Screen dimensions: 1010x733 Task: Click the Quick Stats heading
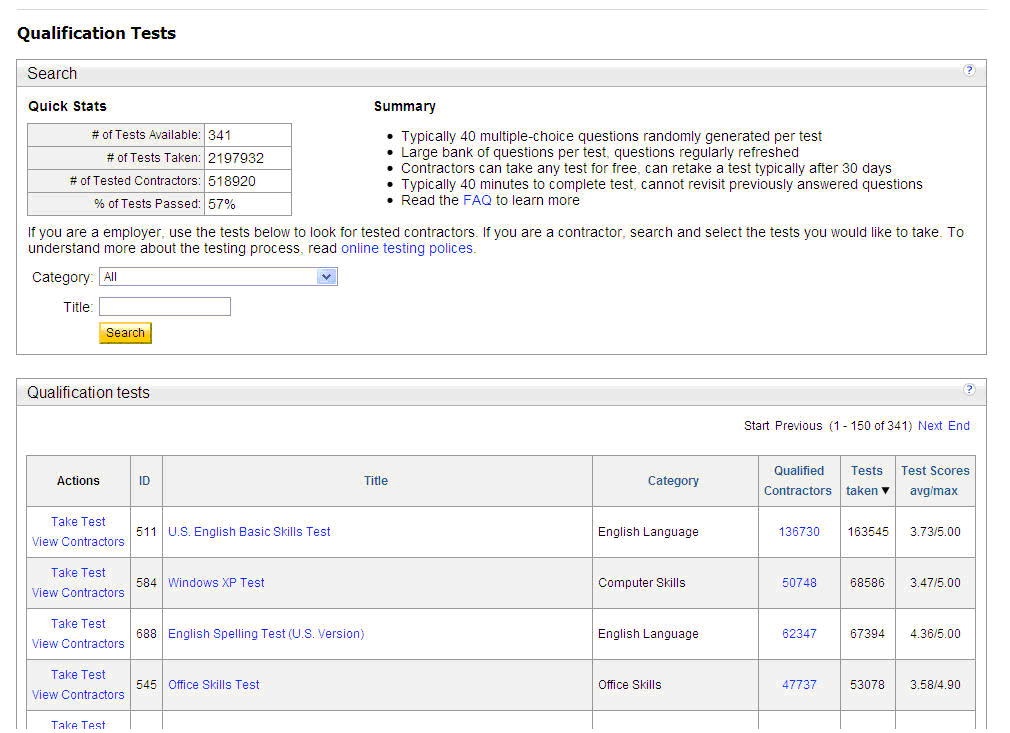click(68, 106)
